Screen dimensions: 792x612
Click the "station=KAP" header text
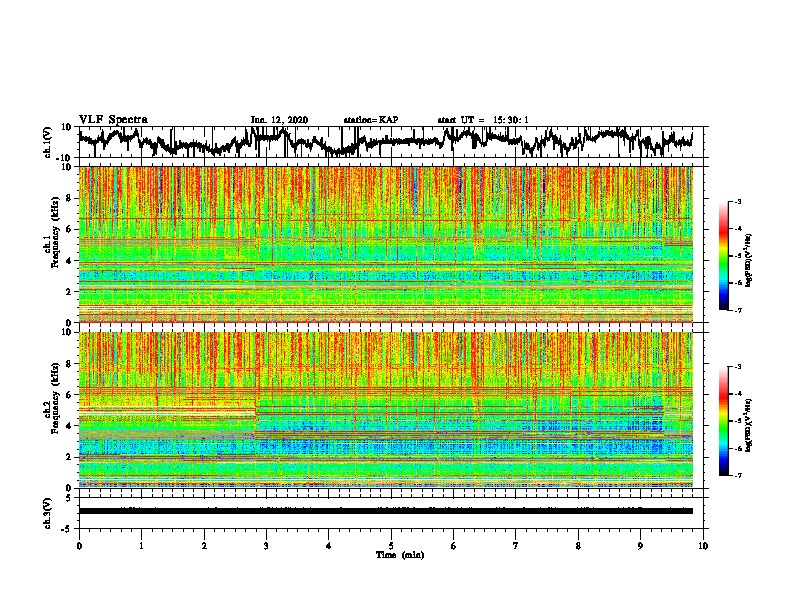(371, 120)
